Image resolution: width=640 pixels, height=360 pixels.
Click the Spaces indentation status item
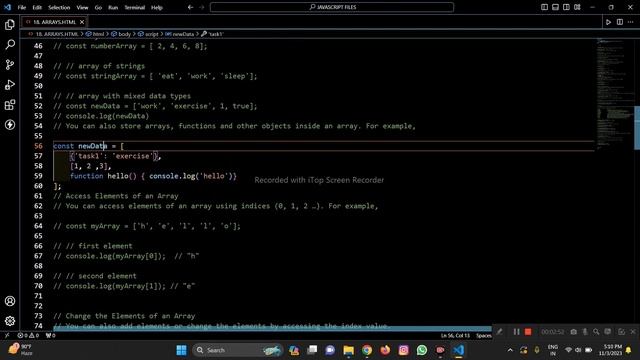point(484,336)
